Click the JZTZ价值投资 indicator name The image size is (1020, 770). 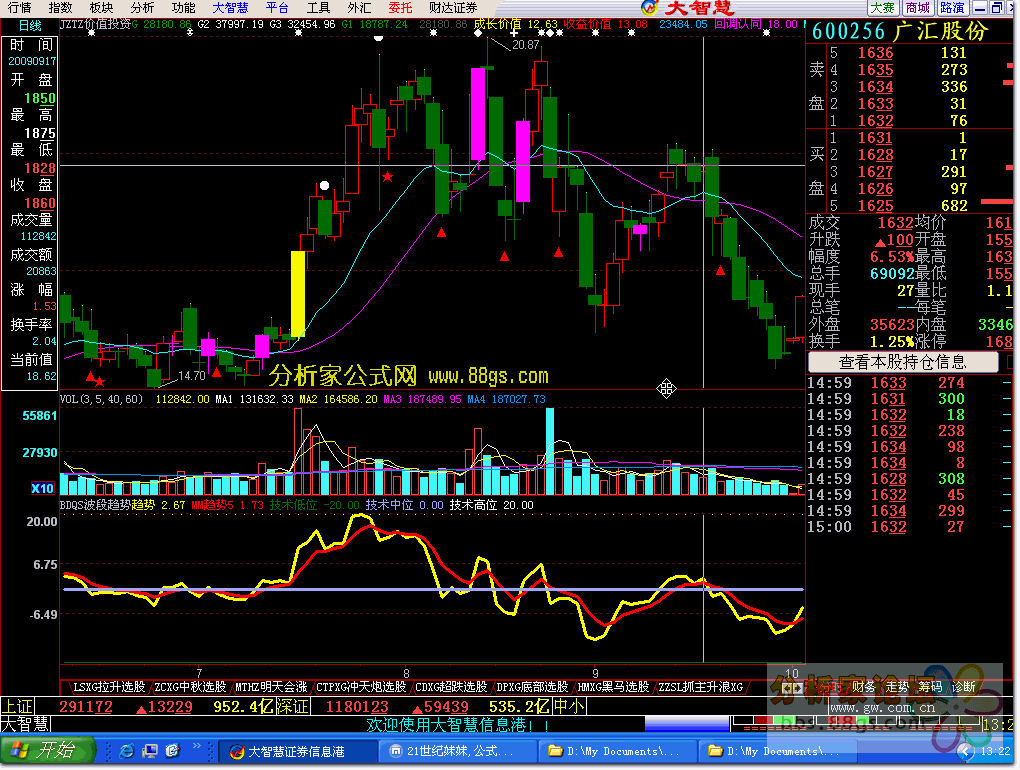[96, 24]
